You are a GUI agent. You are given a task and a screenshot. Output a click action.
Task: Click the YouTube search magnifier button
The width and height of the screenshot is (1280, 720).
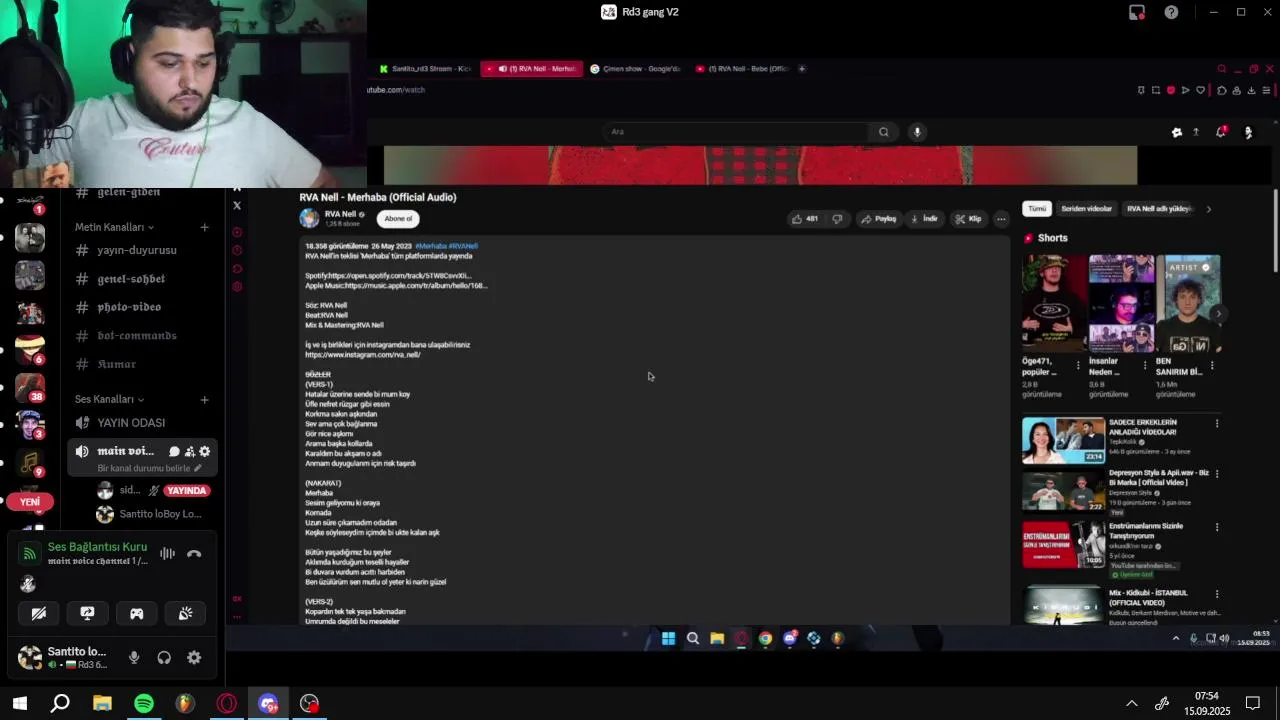883,132
